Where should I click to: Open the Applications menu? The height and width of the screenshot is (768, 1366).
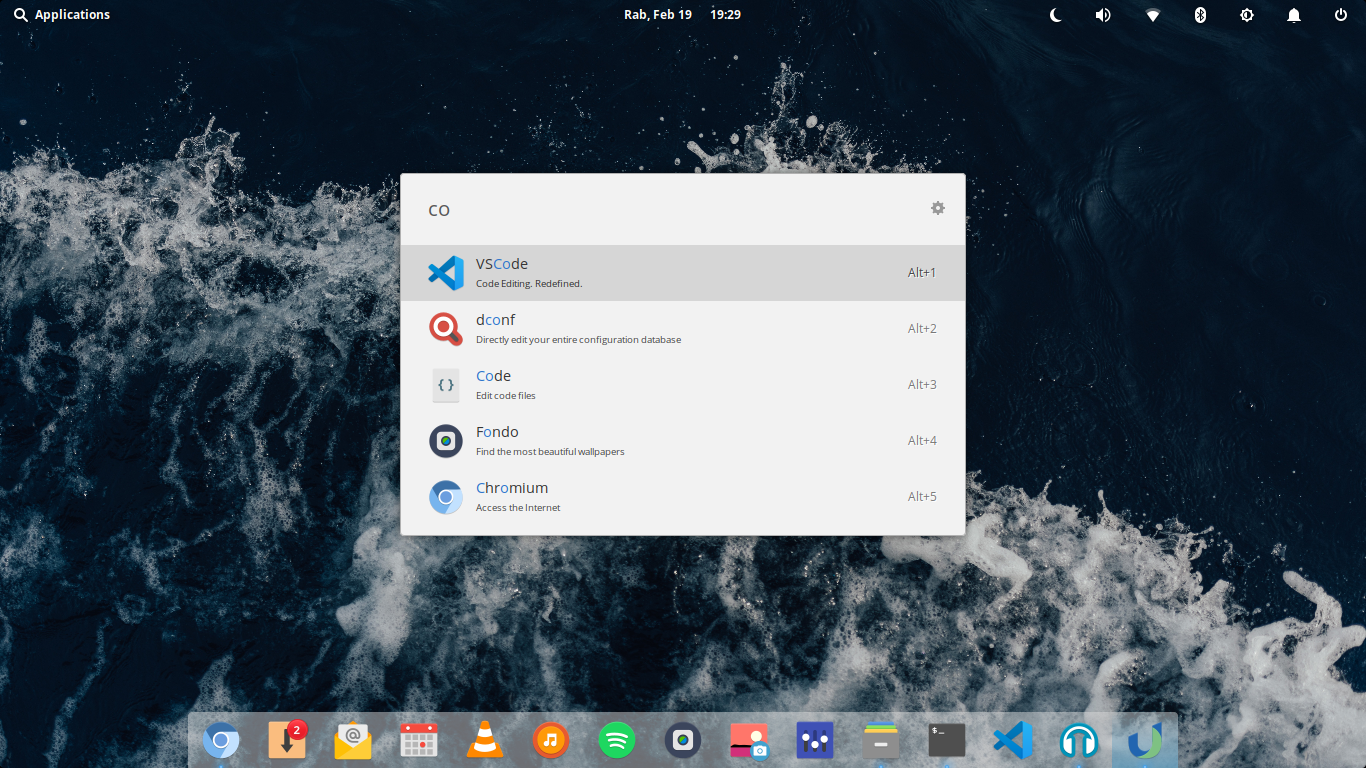(x=61, y=14)
